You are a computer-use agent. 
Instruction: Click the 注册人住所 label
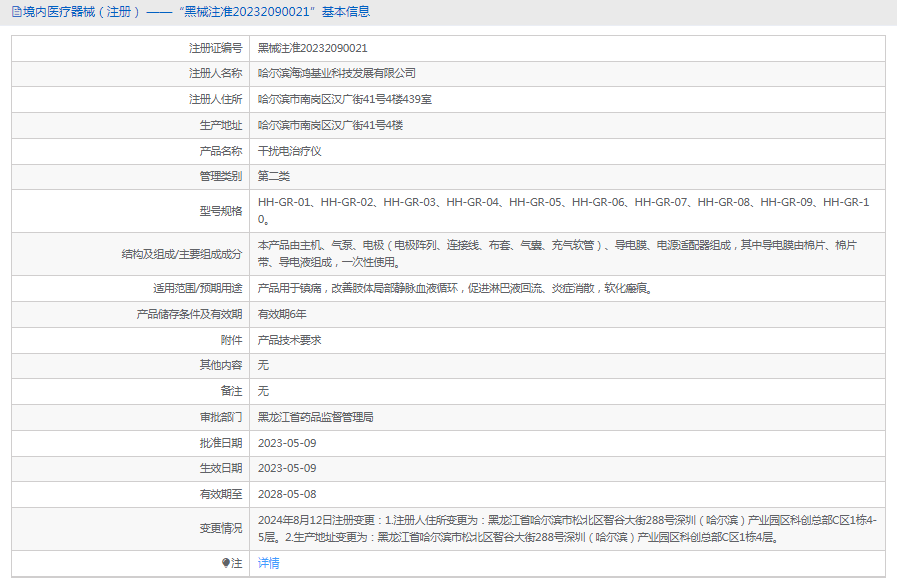click(216, 100)
